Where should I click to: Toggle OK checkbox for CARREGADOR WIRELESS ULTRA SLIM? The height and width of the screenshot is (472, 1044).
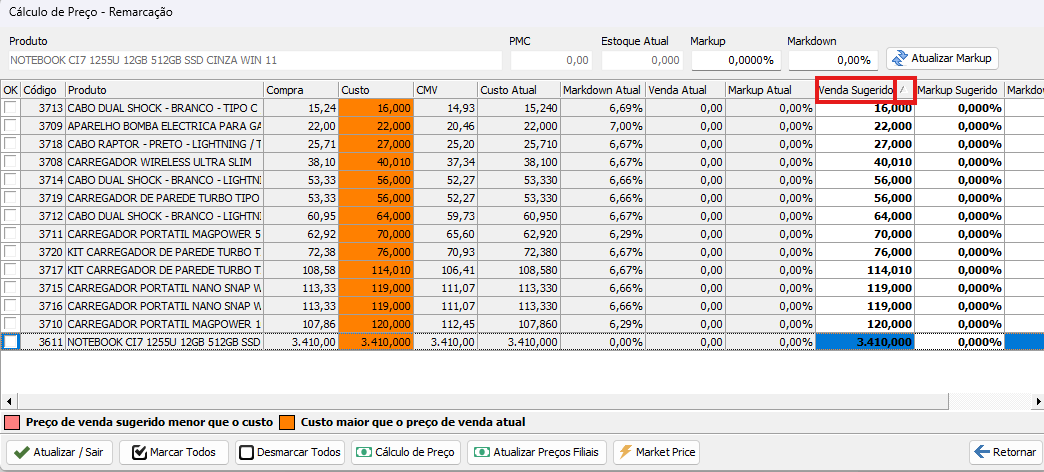click(x=10, y=162)
